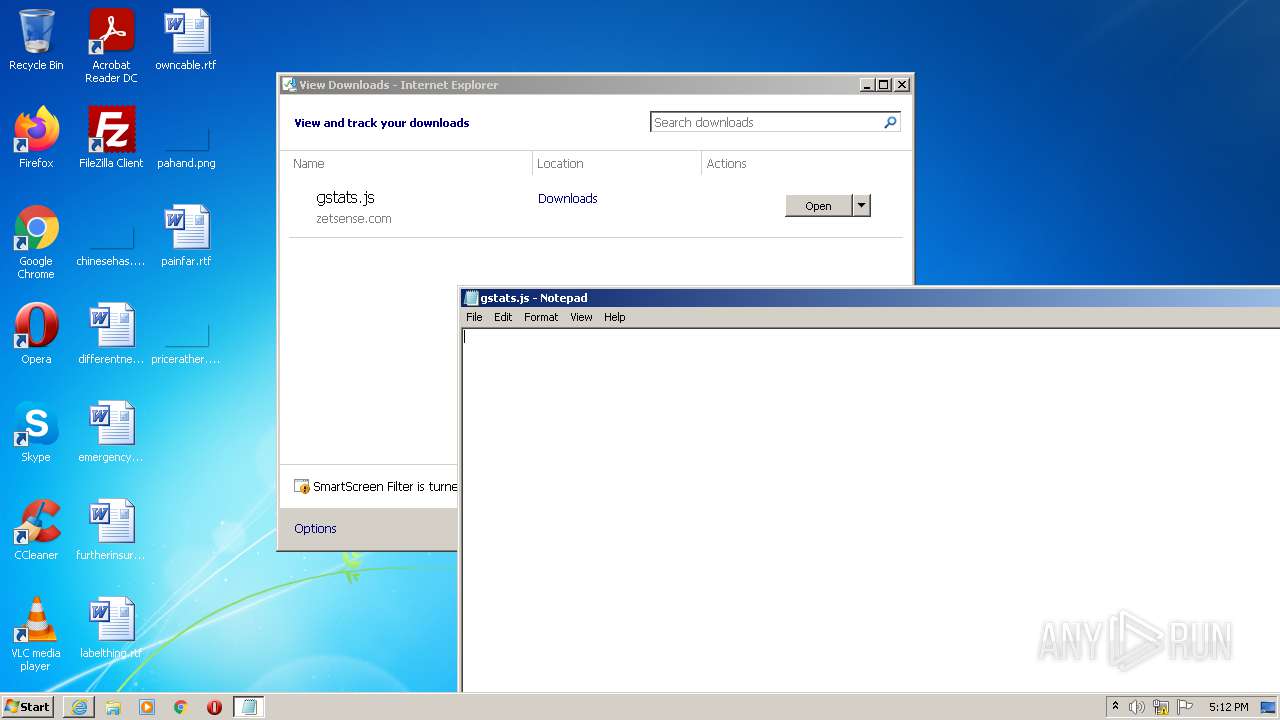Image resolution: width=1280 pixels, height=720 pixels.
Task: Open owncable.rtf document icon
Action: [x=186, y=40]
